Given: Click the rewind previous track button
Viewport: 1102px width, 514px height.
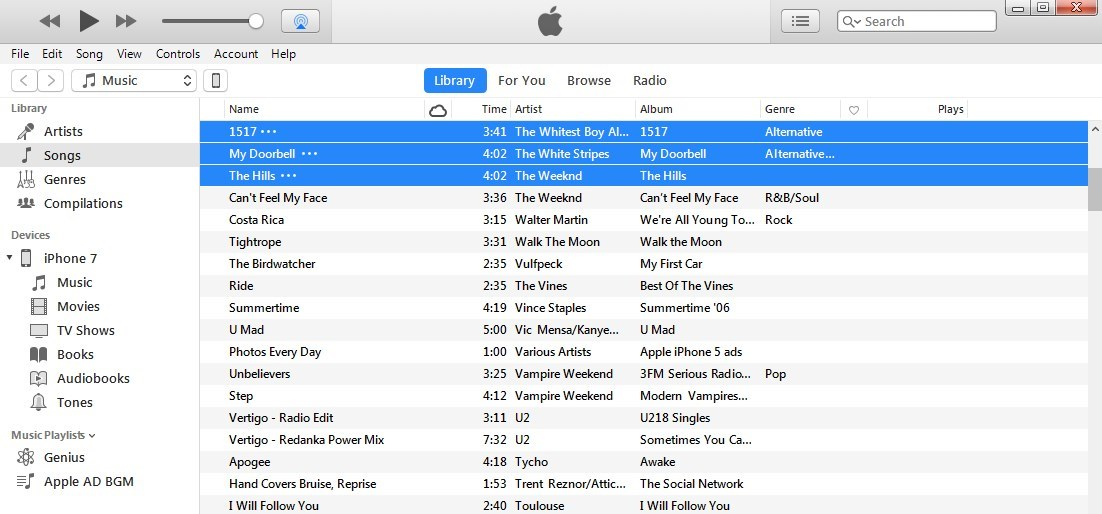Looking at the screenshot, I should click(x=50, y=21).
